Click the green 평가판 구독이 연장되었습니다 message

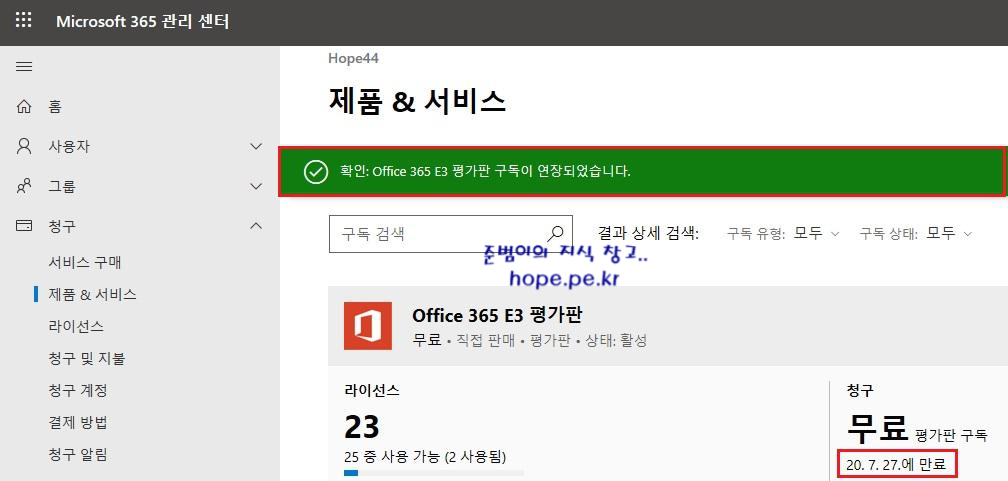(x=485, y=172)
